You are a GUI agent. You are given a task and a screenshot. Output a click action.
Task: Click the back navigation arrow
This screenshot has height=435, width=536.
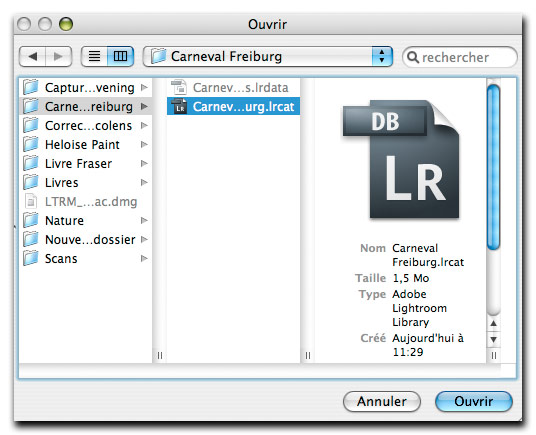click(32, 56)
